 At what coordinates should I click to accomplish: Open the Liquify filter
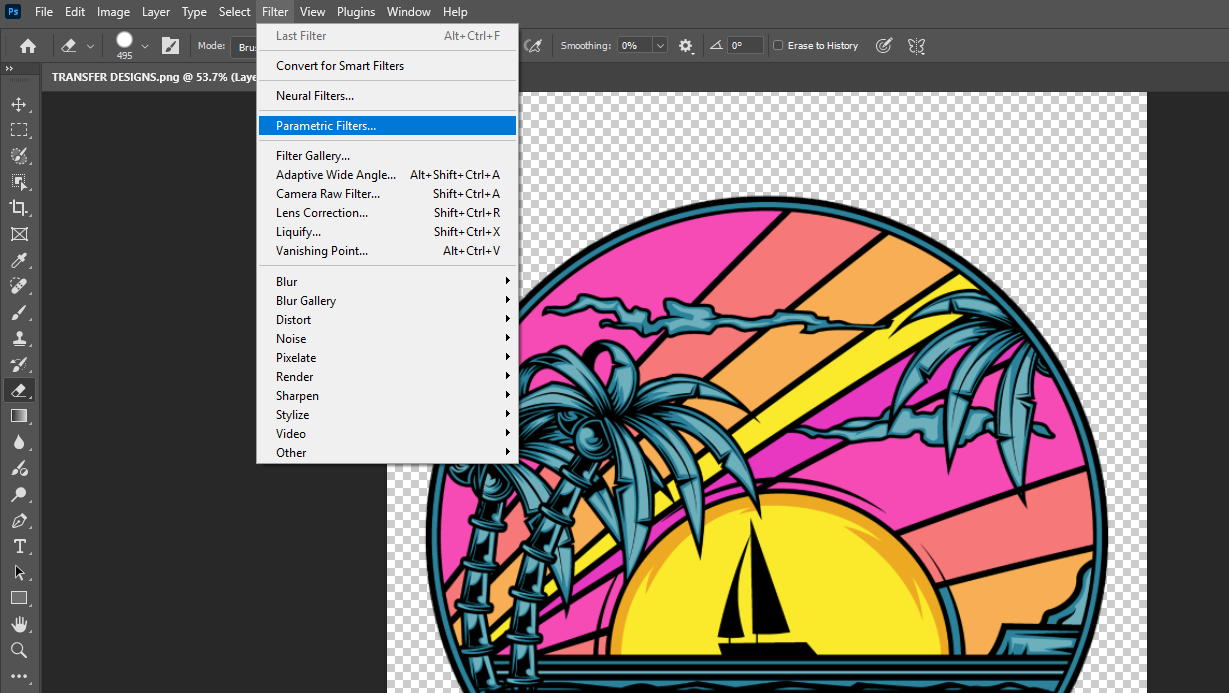(x=387, y=231)
